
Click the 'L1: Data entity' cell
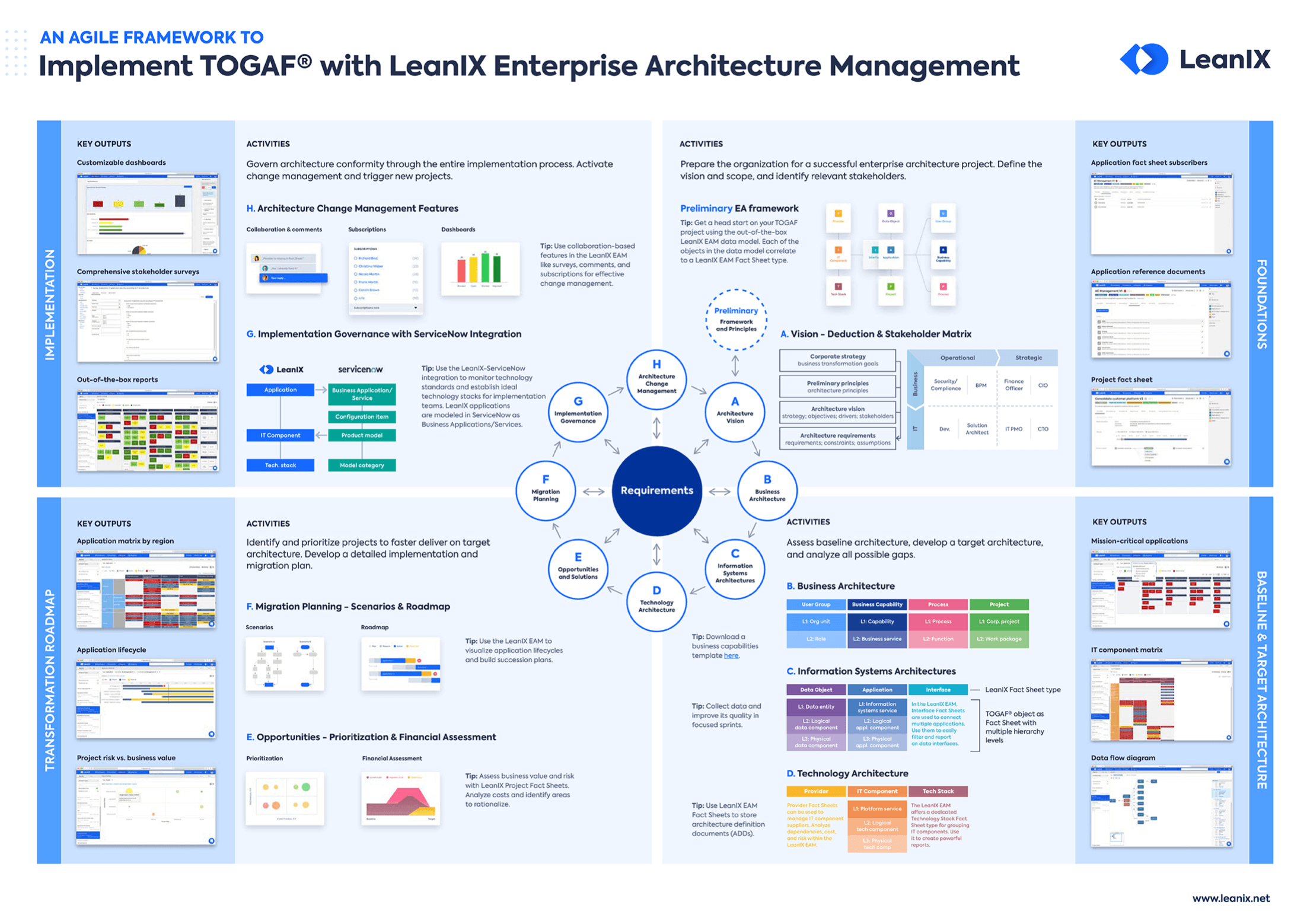[815, 706]
